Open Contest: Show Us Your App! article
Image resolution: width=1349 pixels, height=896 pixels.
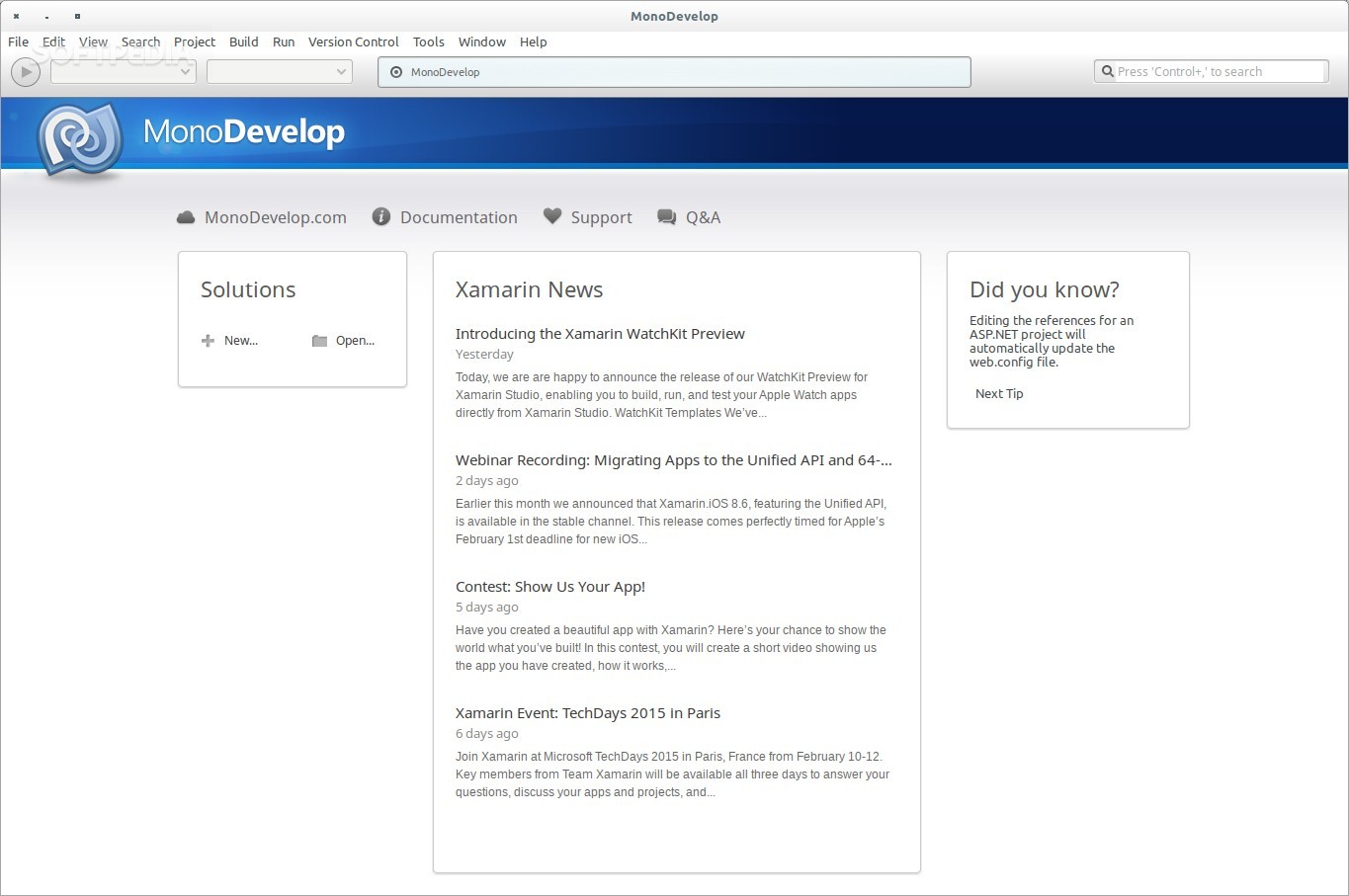pyautogui.click(x=550, y=587)
